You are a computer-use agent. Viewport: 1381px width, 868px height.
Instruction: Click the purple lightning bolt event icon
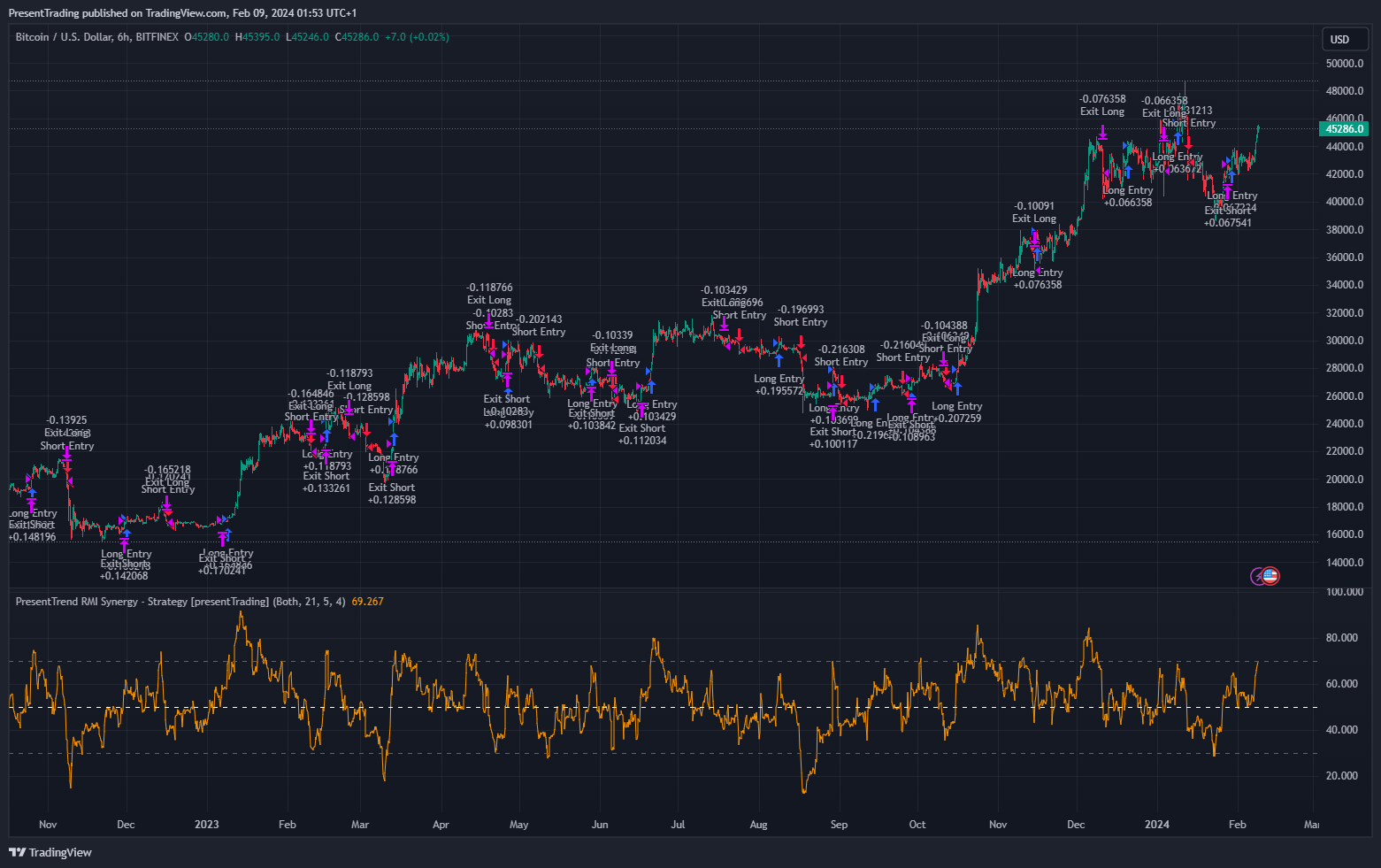pos(1257,577)
